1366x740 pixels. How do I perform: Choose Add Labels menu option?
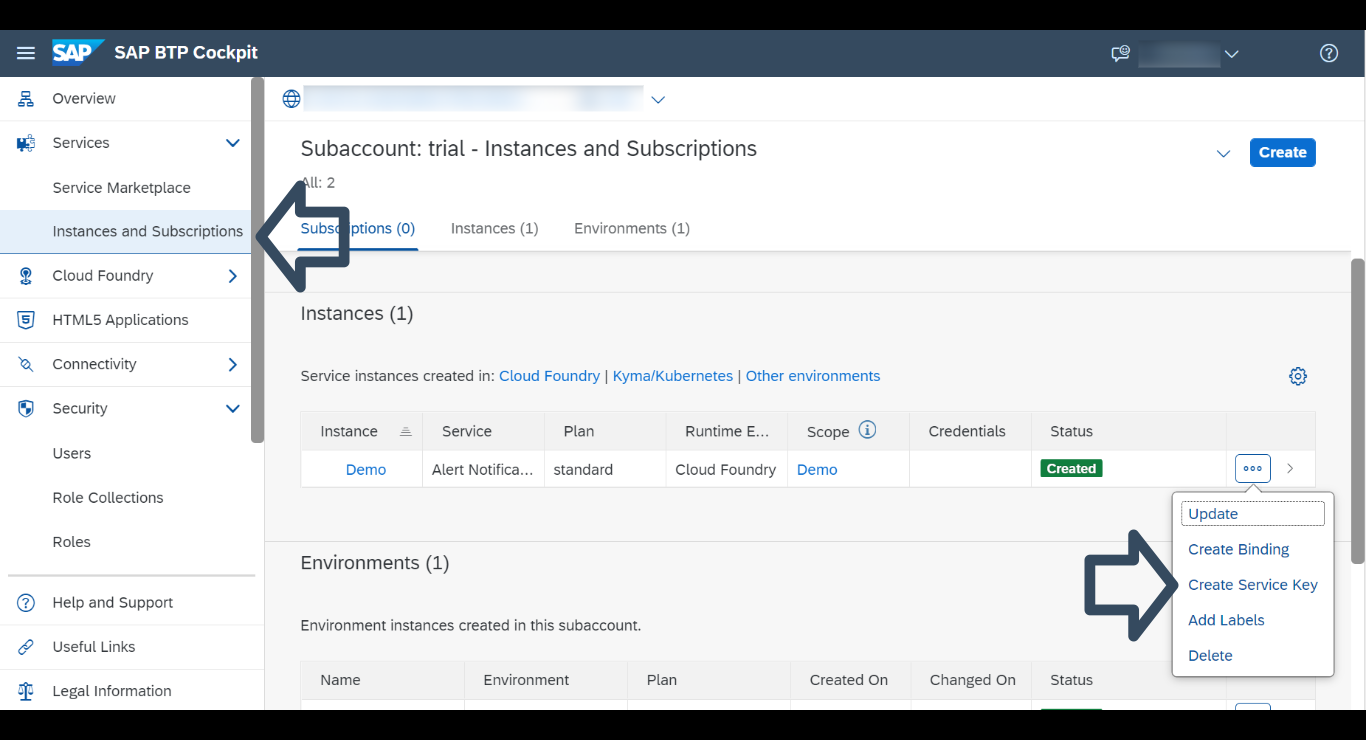point(1226,620)
